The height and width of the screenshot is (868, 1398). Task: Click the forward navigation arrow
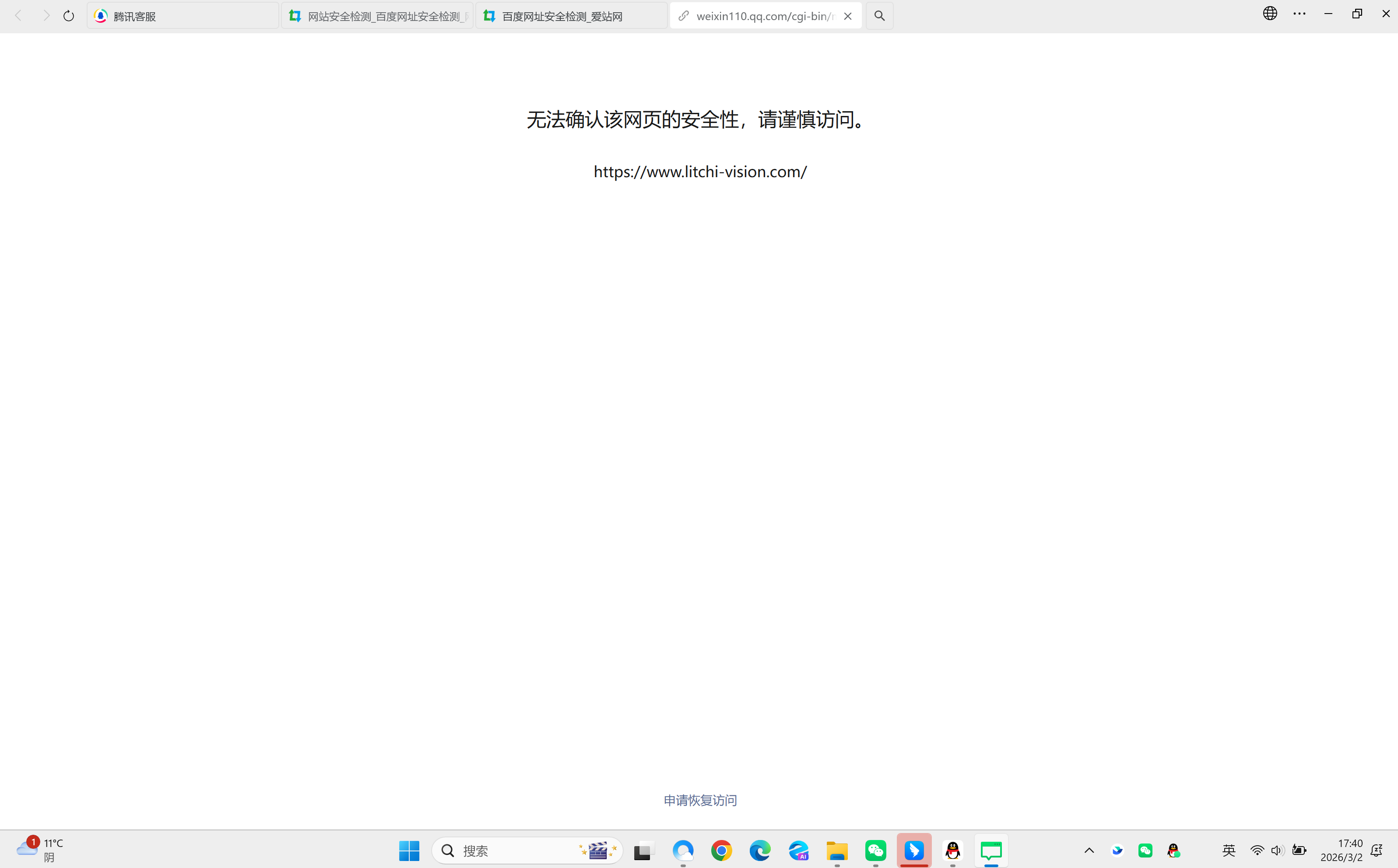point(46,16)
